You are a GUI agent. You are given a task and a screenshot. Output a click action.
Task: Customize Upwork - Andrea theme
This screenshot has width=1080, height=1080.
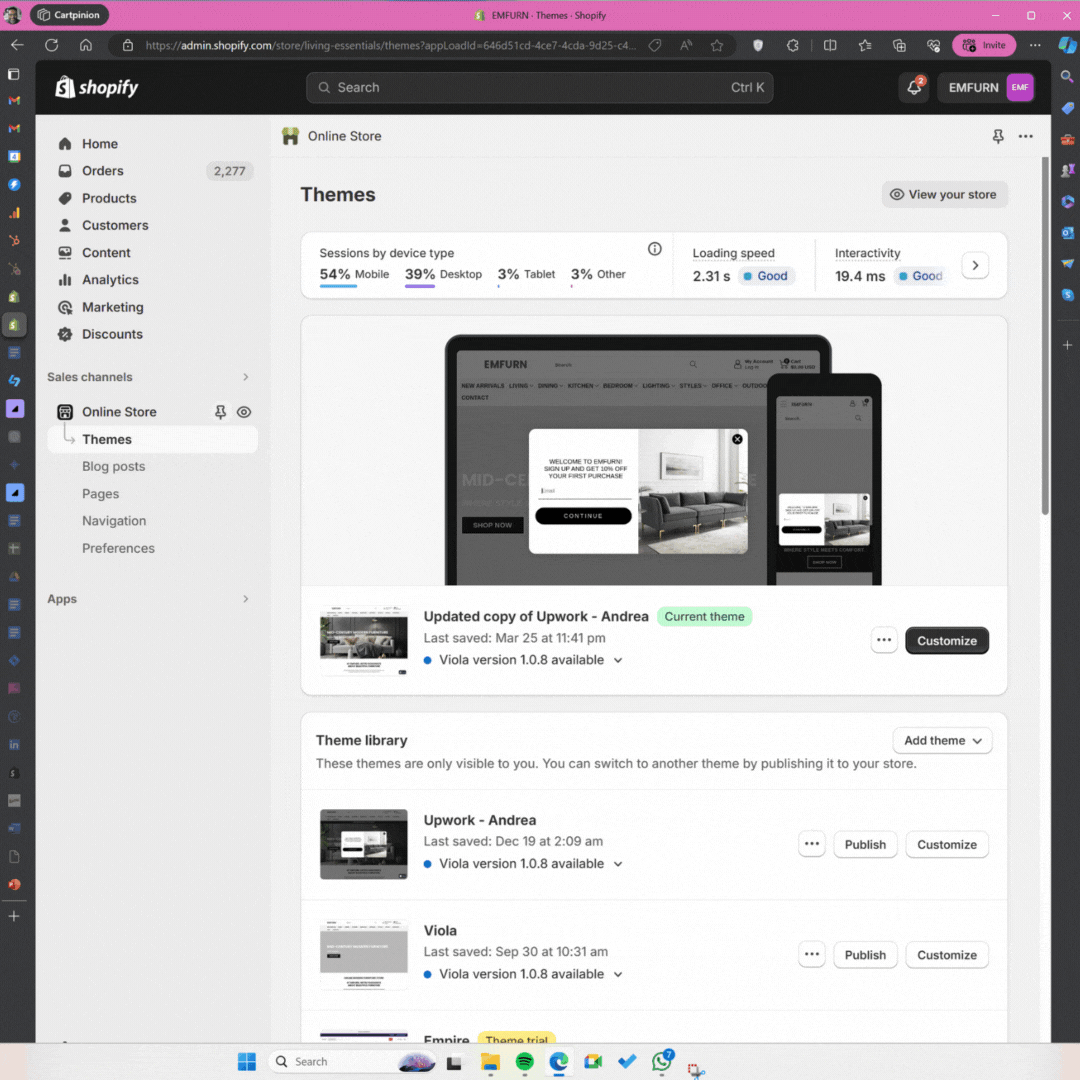946,844
